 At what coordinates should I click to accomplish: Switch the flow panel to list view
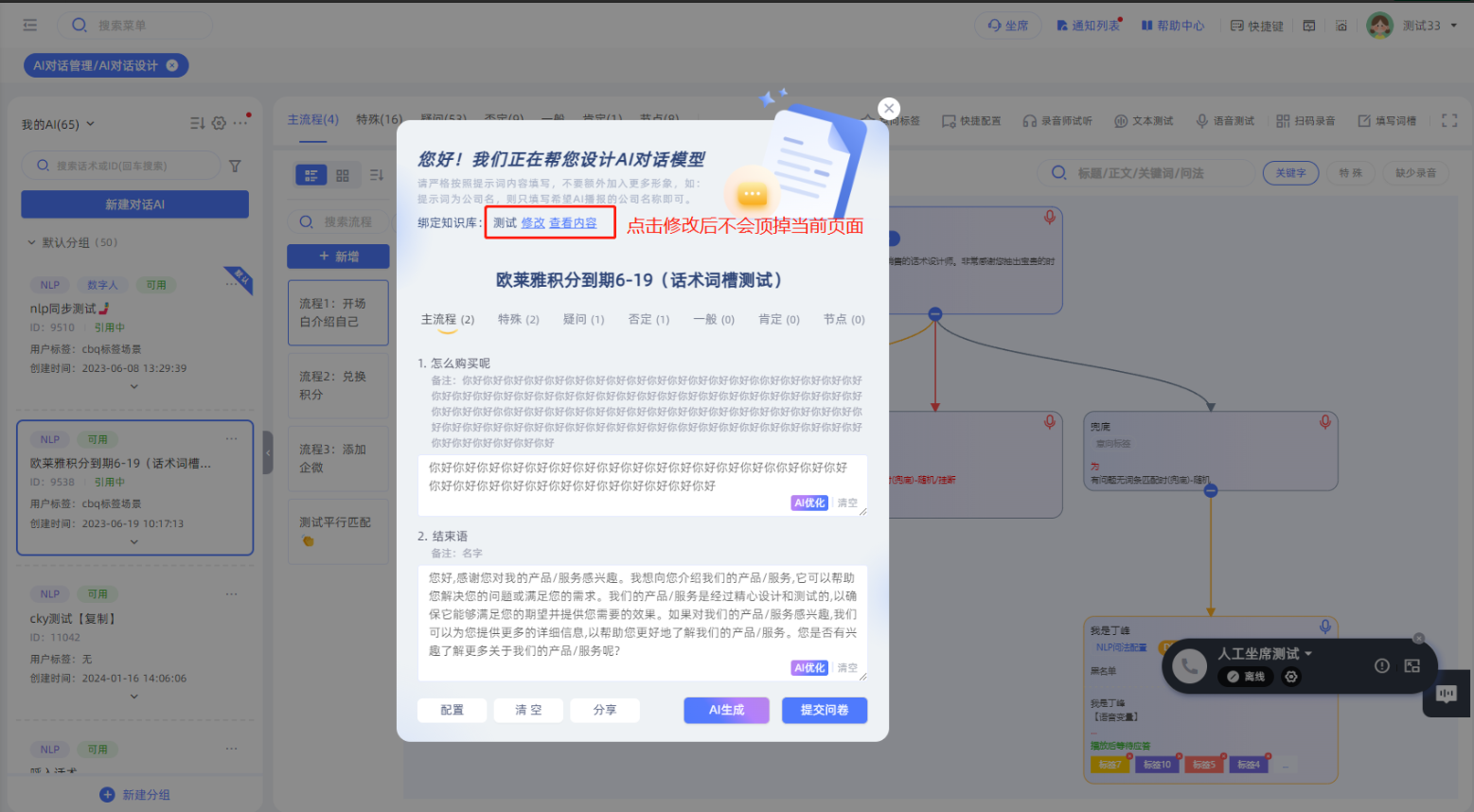[311, 175]
